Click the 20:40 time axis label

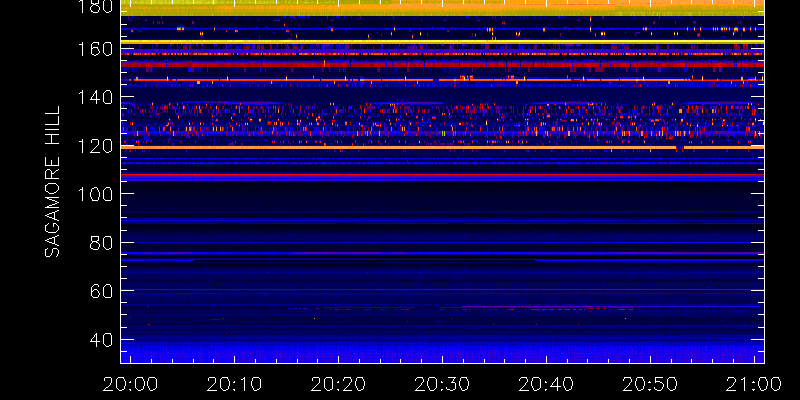pyautogui.click(x=546, y=384)
